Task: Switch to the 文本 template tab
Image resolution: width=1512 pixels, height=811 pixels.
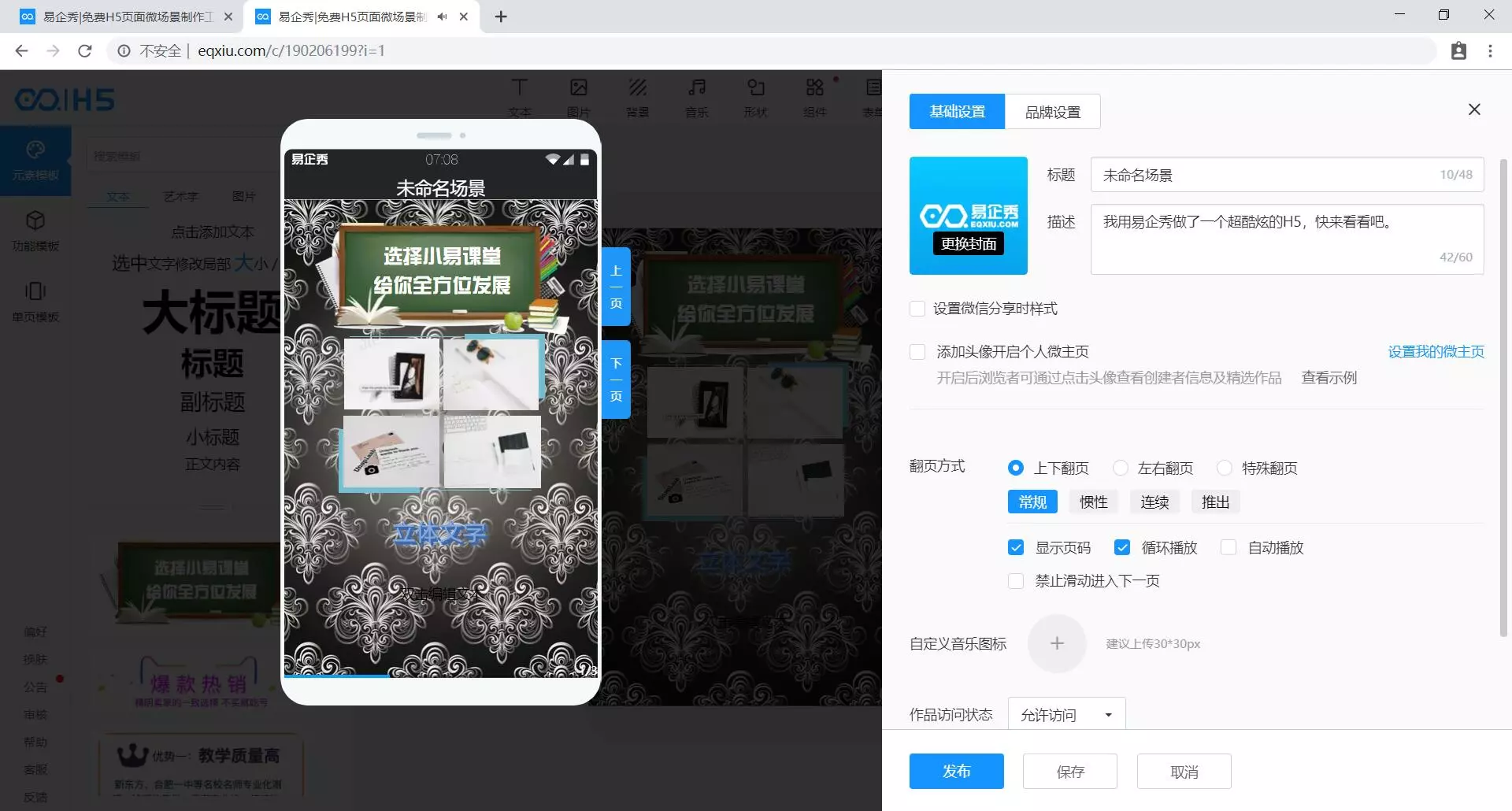Action: pyautogui.click(x=118, y=197)
